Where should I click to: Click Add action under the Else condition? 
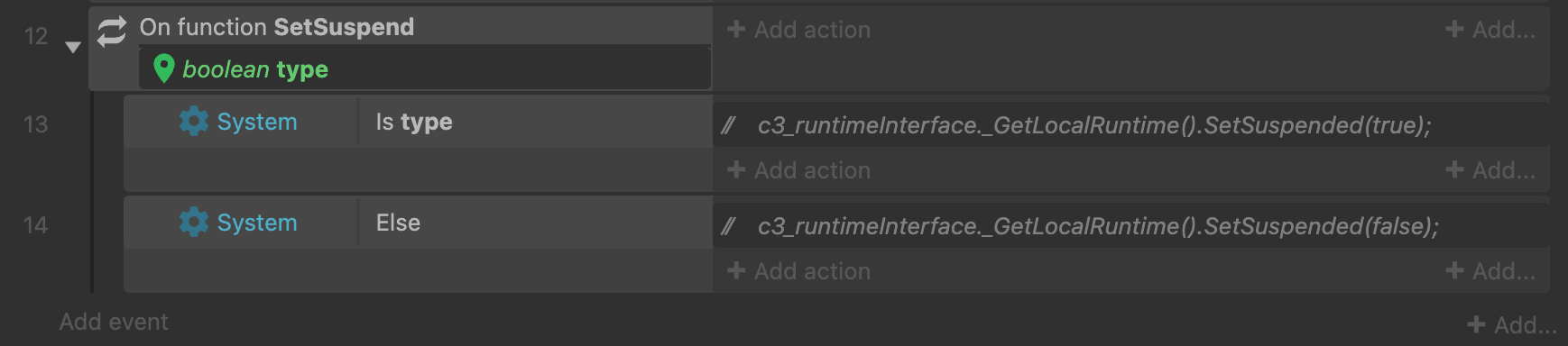coord(799,271)
